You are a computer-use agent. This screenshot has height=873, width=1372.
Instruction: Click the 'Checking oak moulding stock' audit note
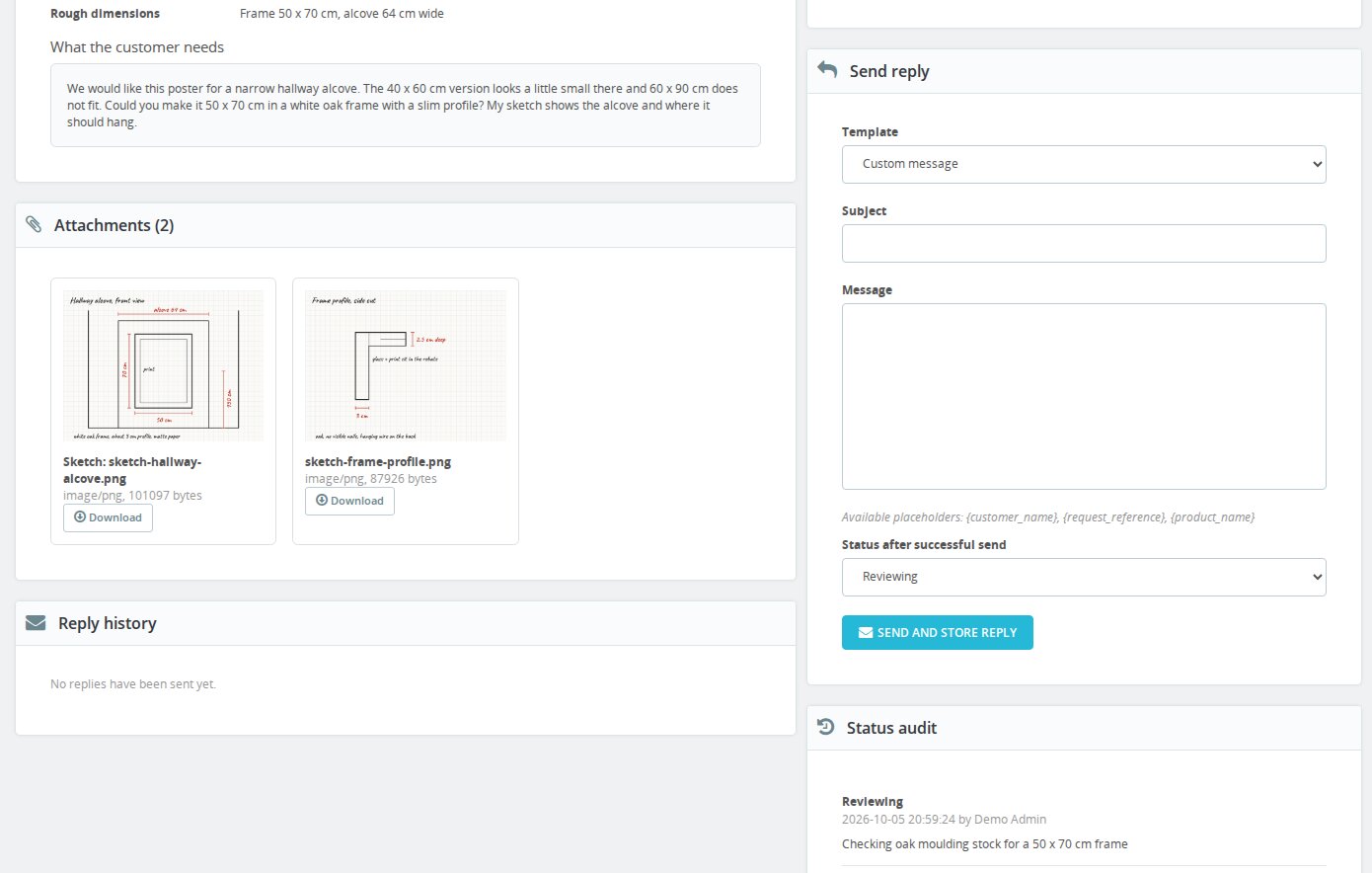tap(984, 843)
